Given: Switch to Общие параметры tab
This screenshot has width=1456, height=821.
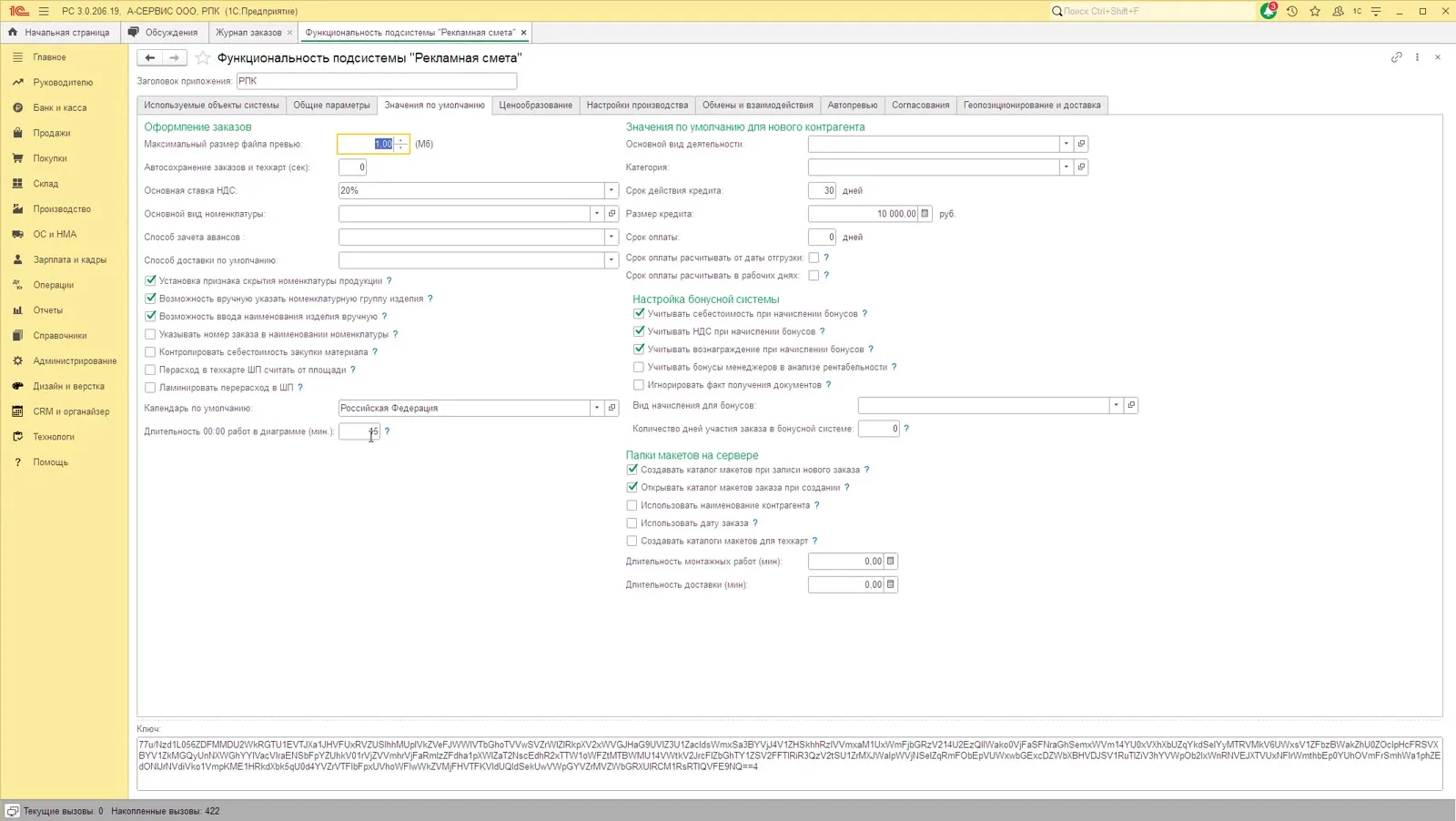Looking at the screenshot, I should pos(331,106).
